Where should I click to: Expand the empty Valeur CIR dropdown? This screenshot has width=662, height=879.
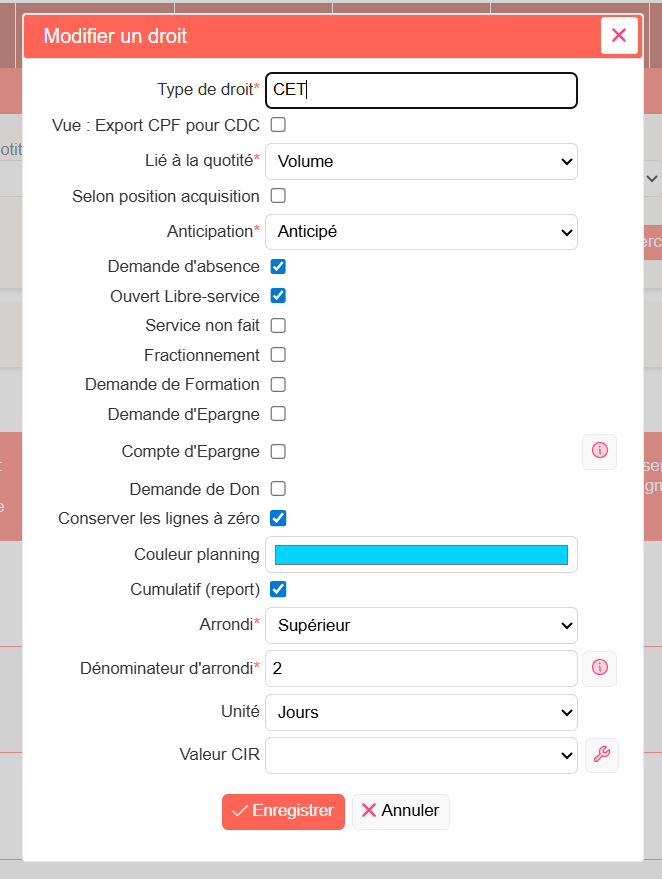click(x=422, y=756)
